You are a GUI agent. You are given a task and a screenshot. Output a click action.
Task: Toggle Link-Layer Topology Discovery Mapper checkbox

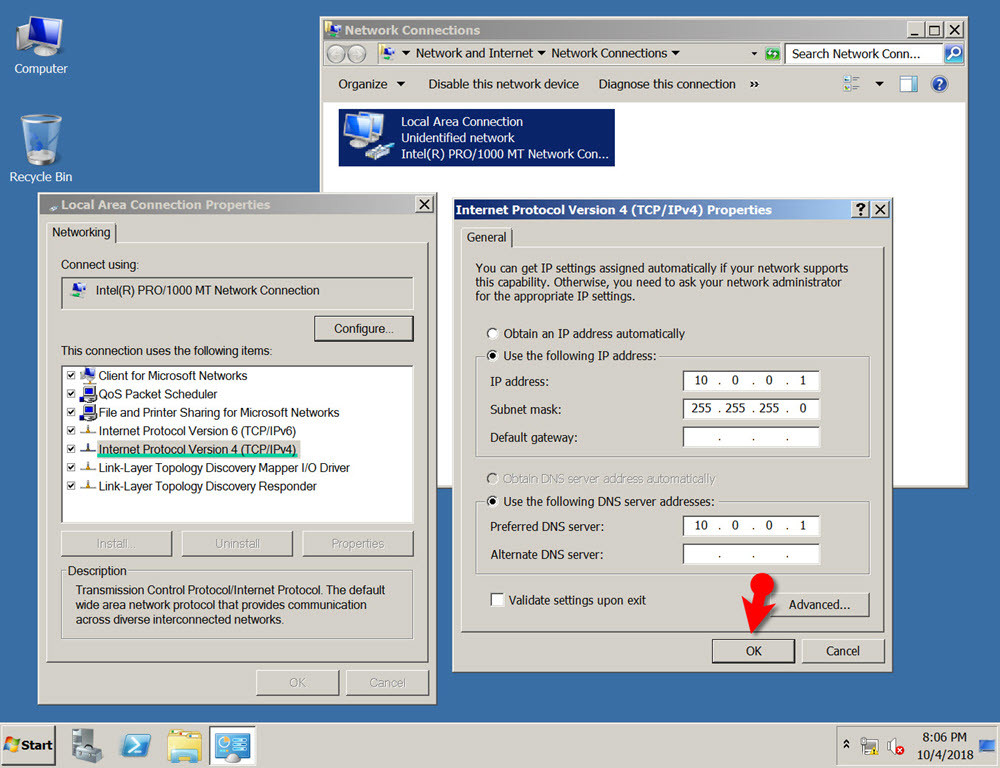coord(71,468)
